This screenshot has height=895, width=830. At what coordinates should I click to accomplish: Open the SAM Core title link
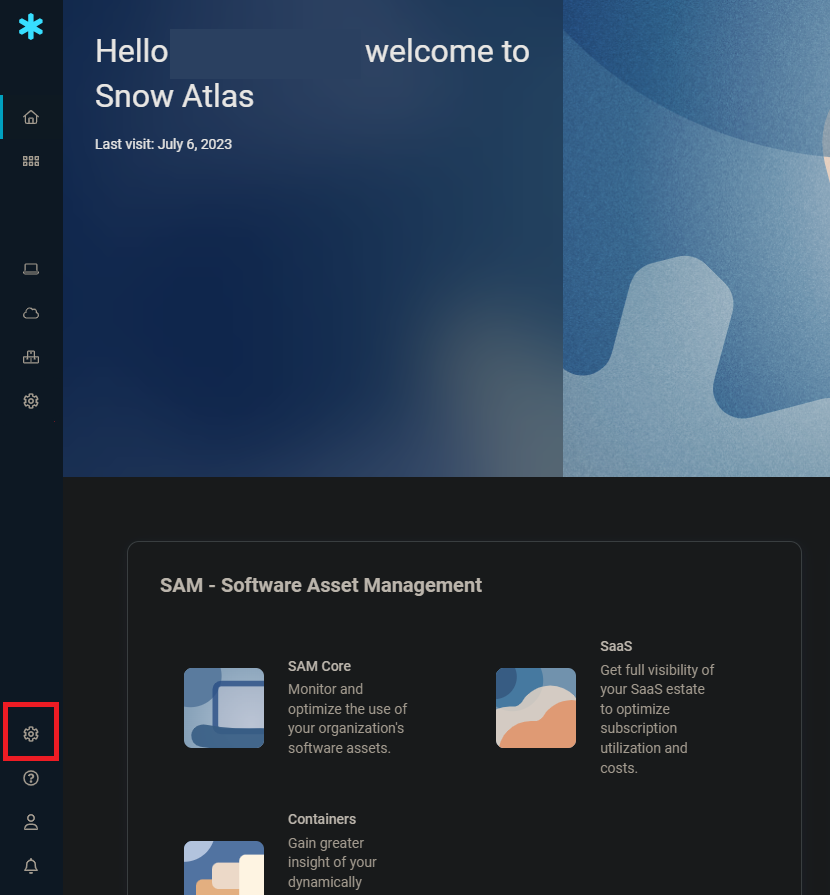(x=319, y=666)
